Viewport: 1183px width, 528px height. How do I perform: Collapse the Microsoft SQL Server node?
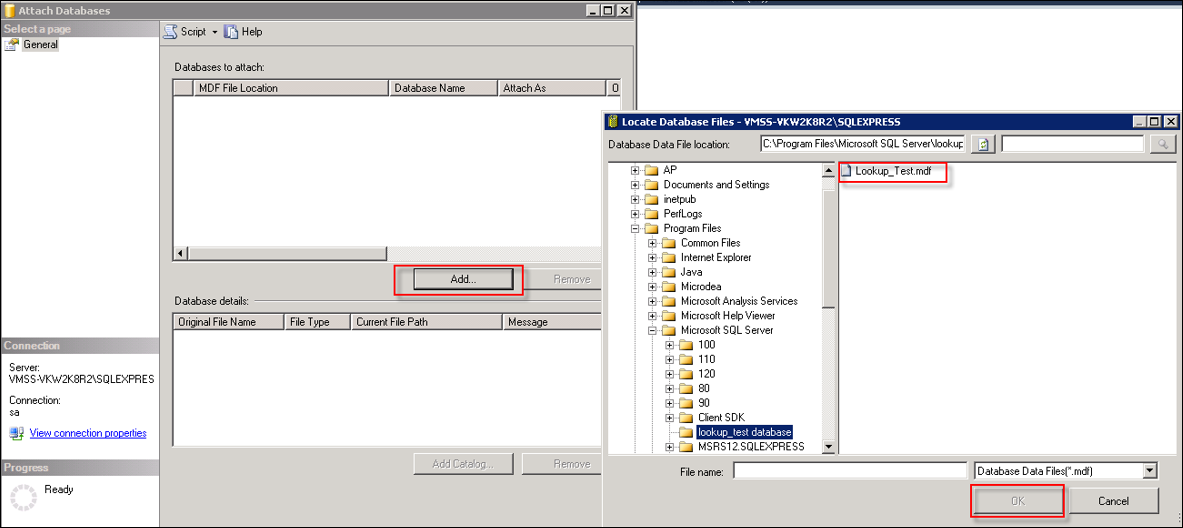[x=653, y=330]
